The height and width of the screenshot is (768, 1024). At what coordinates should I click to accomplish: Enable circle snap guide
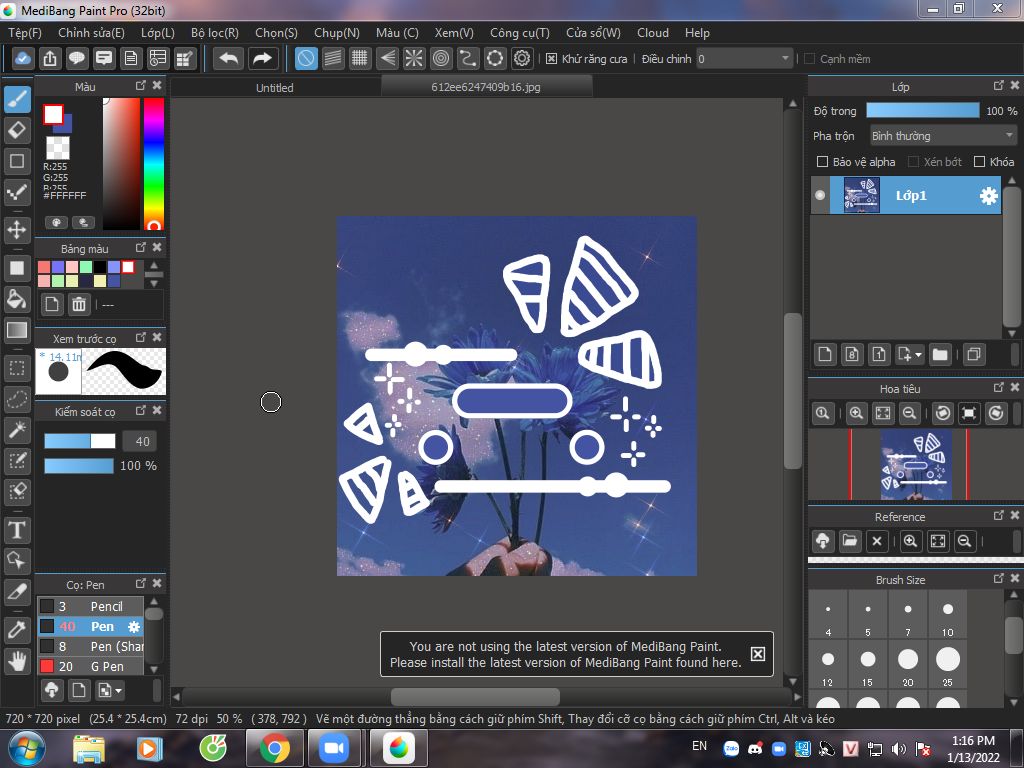coord(441,59)
